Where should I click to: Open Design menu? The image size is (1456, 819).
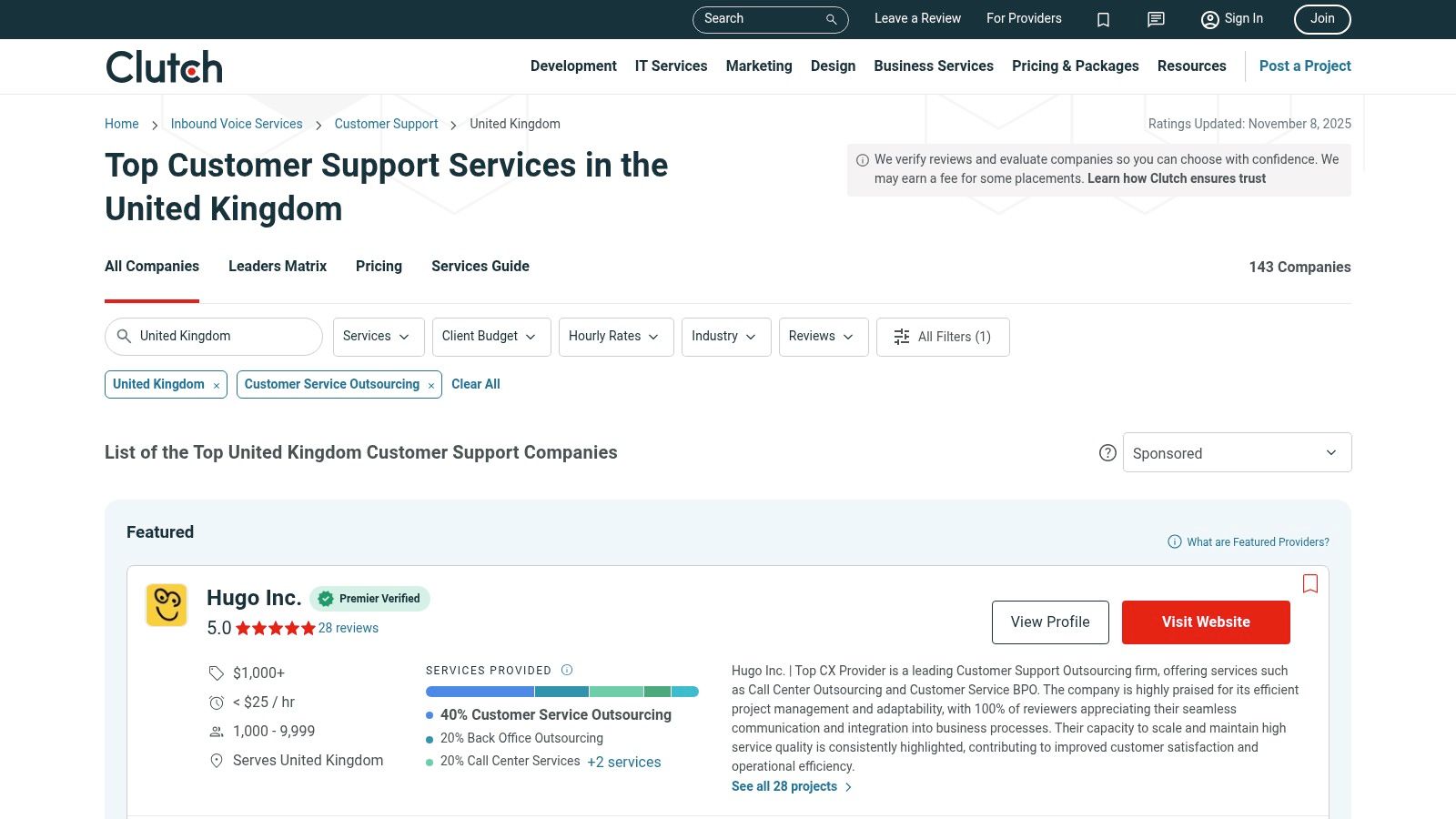pos(833,66)
